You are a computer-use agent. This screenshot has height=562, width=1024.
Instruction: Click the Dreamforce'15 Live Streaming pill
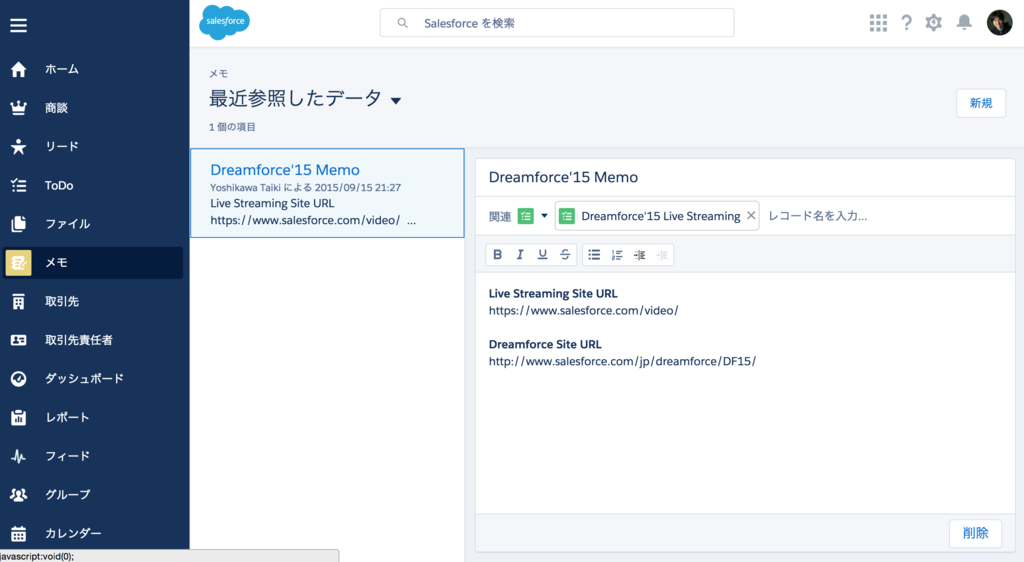click(657, 216)
